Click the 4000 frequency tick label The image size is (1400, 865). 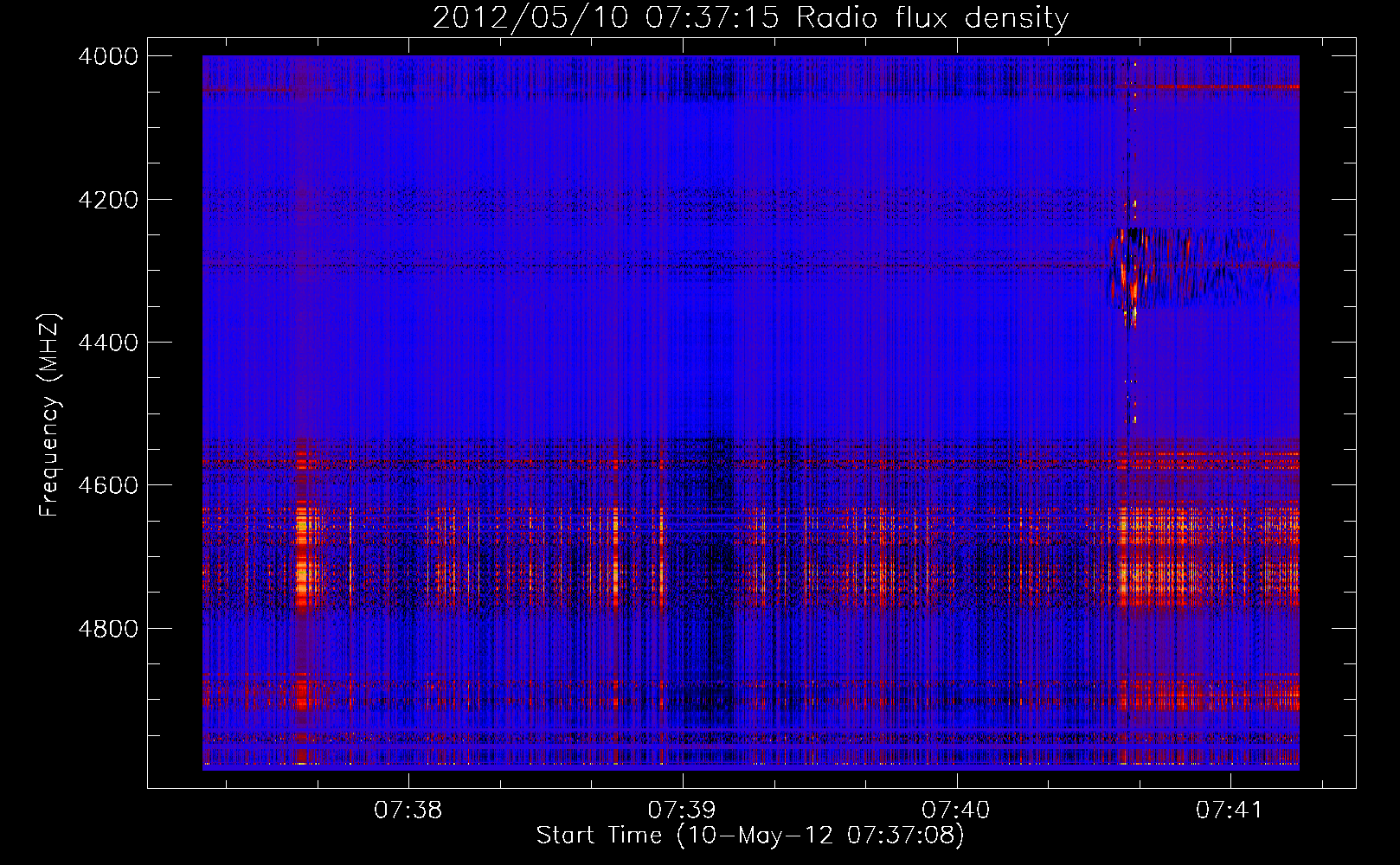coord(108,56)
